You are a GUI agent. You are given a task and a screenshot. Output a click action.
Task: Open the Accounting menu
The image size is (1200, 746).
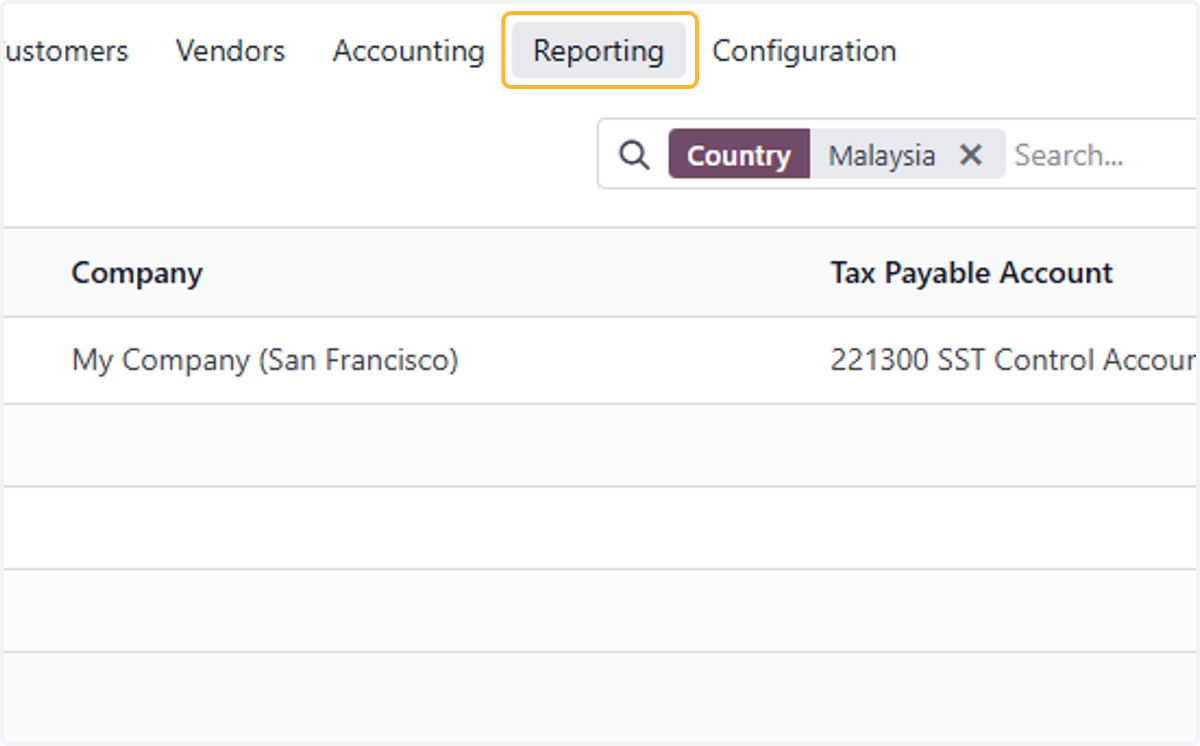[408, 51]
